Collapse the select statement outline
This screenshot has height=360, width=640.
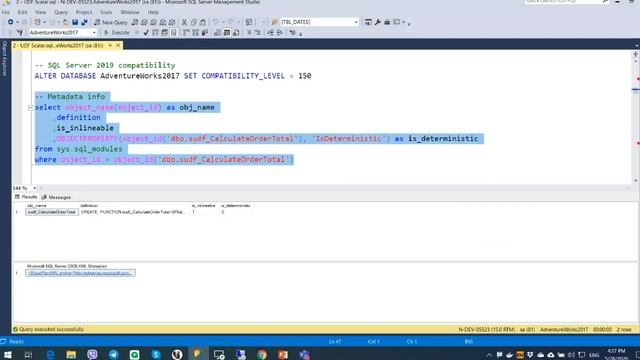(30, 108)
